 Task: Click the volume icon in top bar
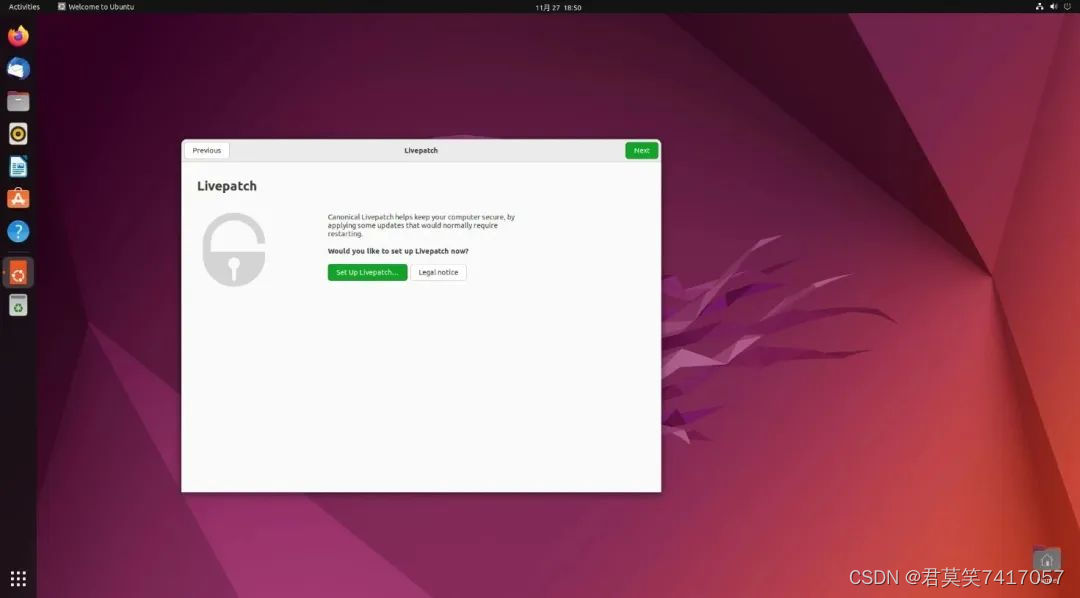1053,7
